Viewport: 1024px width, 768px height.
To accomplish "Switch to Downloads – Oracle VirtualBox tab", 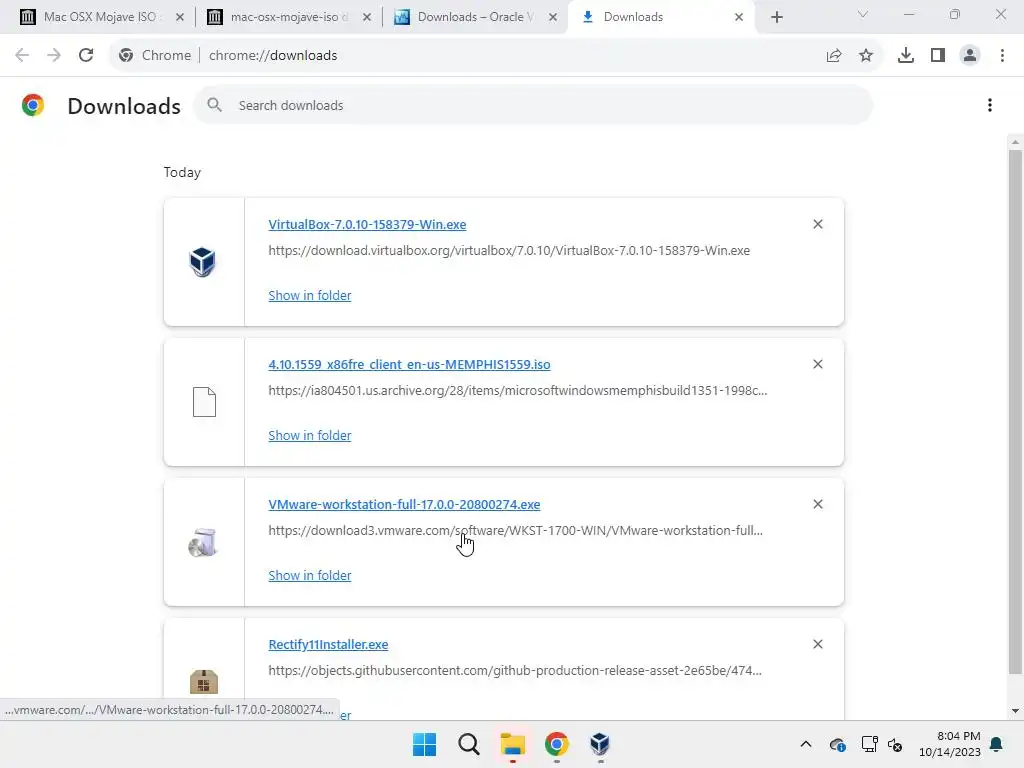I will 473,17.
